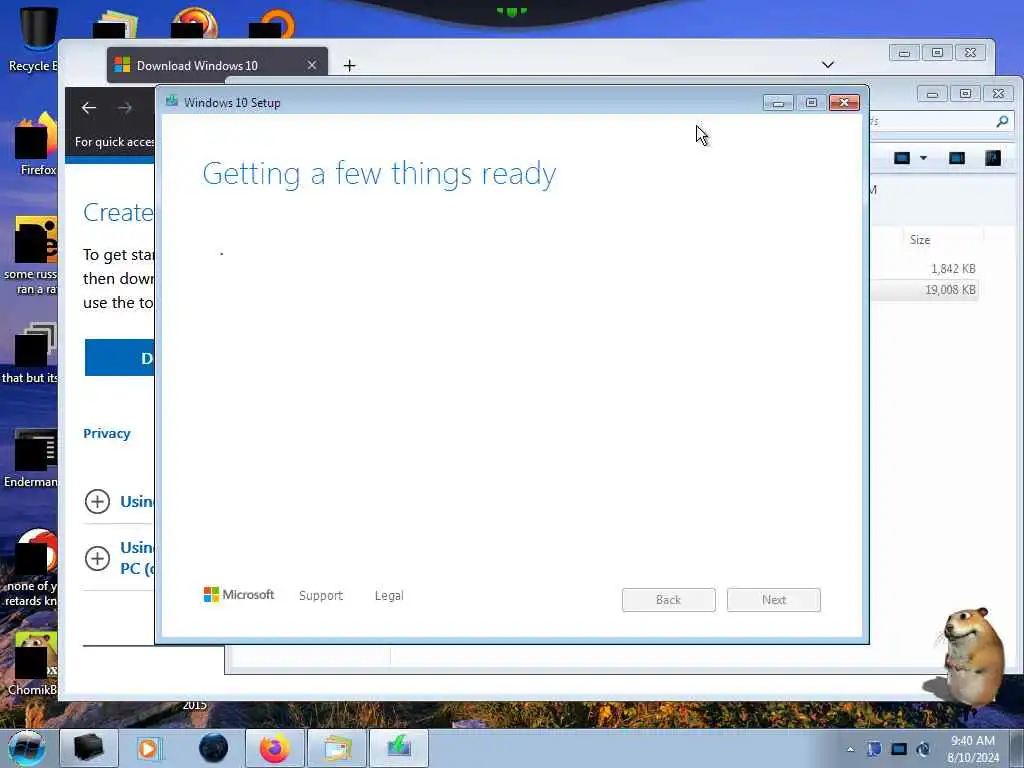Click the Next button in Setup

tap(774, 600)
